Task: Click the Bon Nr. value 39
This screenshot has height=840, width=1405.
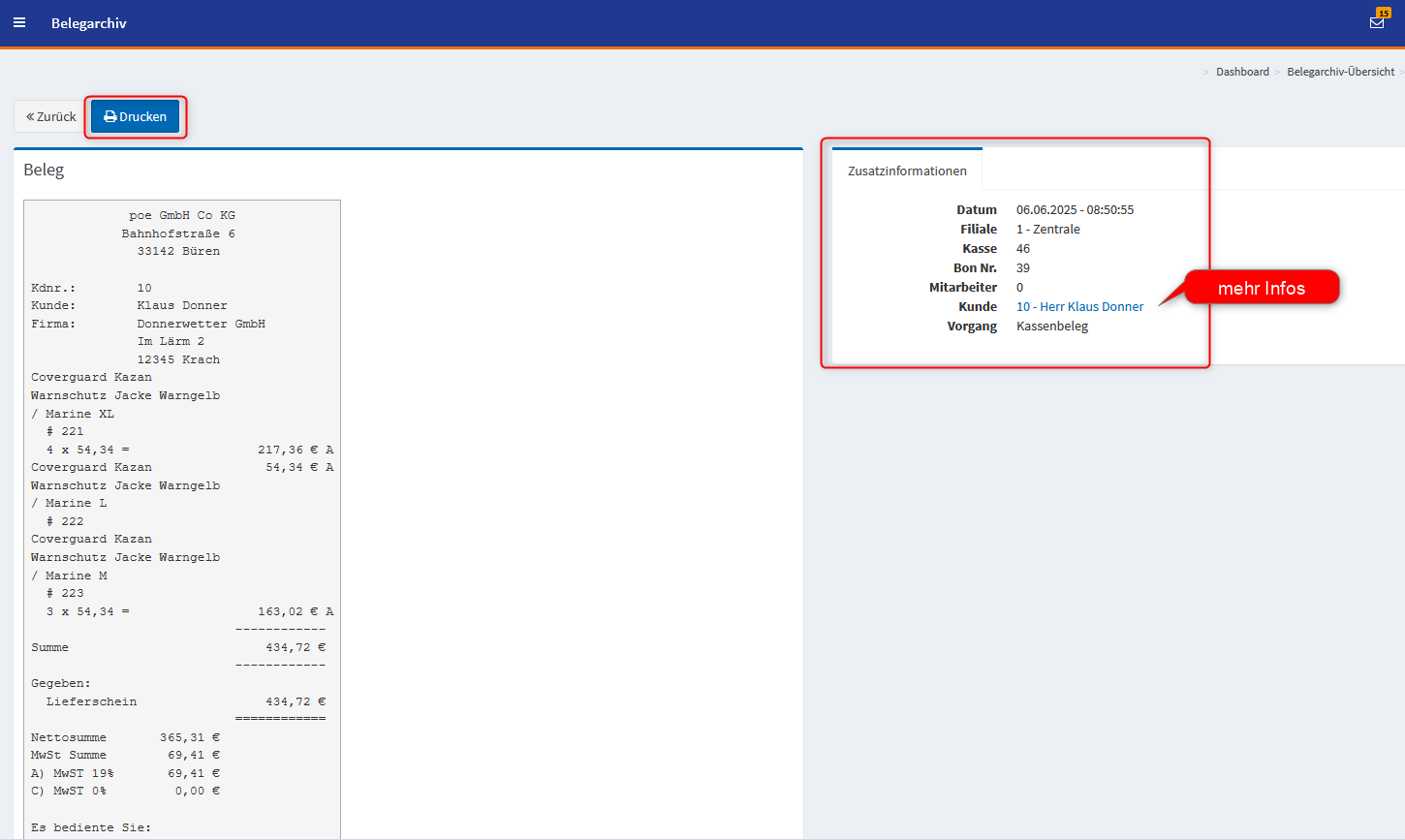Action: pos(1023,267)
